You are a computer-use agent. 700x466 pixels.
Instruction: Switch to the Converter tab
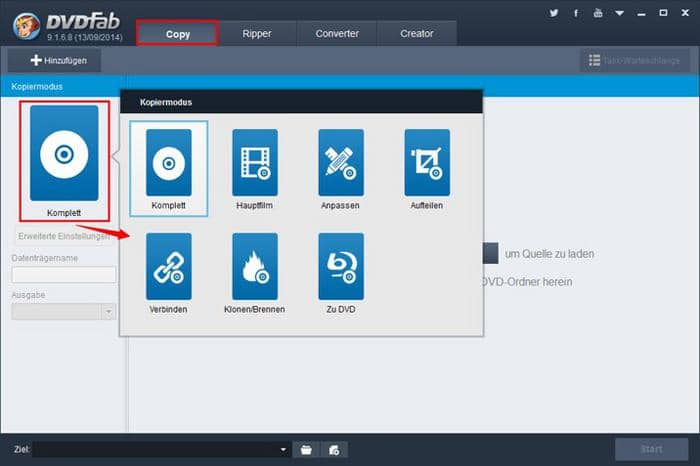[x=337, y=33]
